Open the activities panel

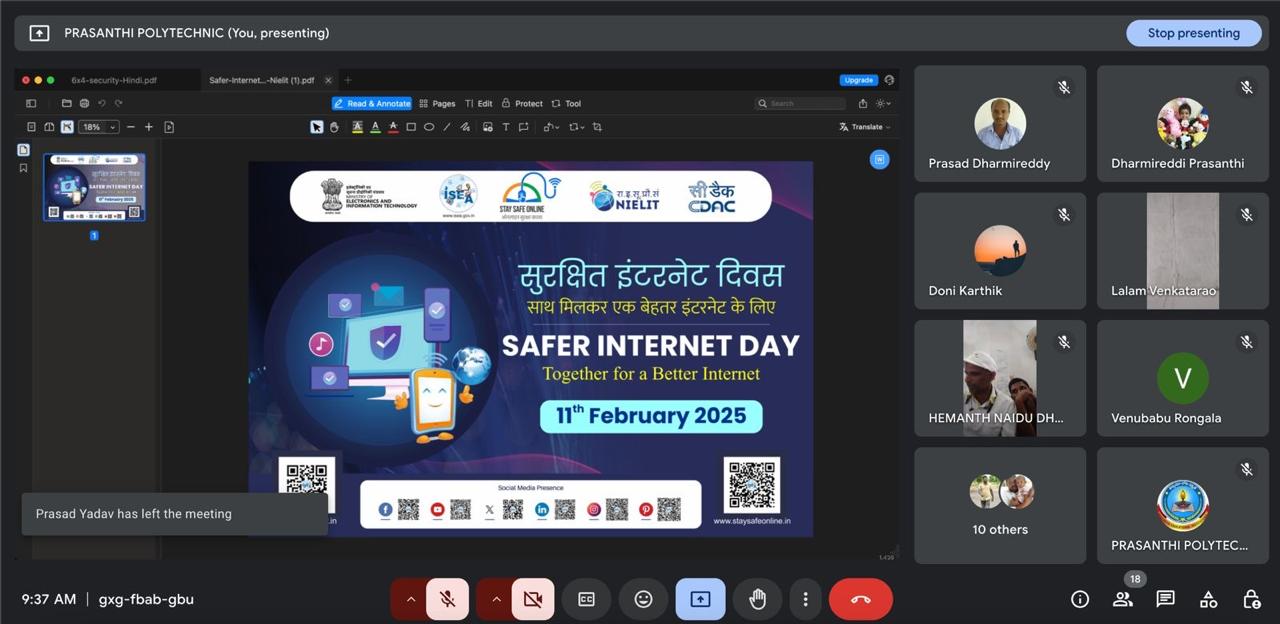(x=1208, y=599)
